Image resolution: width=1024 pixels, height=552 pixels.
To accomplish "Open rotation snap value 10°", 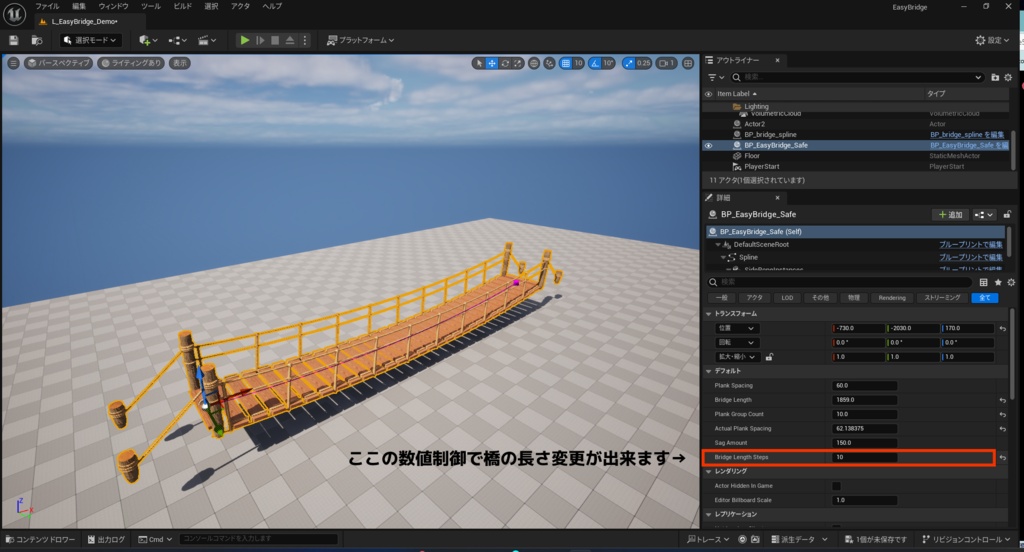I will (608, 63).
